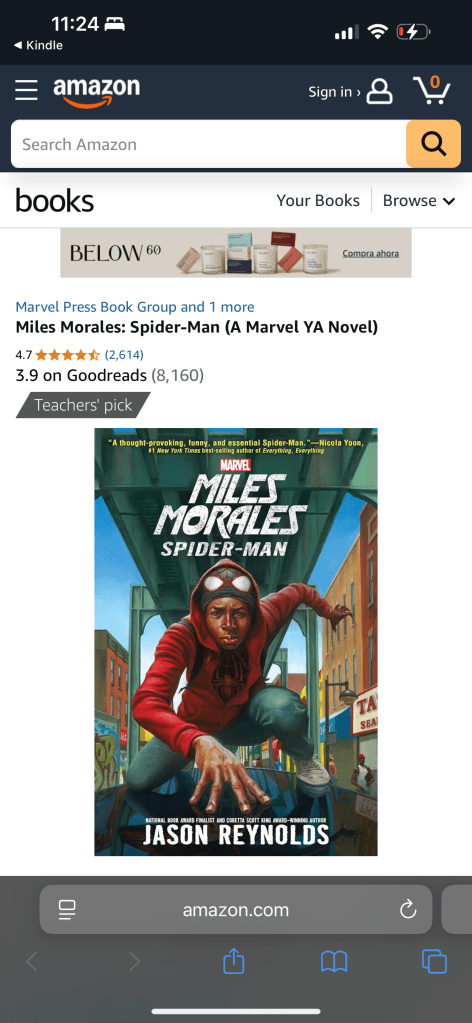Screen dimensions: 472x1023
Task: Open the shopping cart
Action: (432, 90)
